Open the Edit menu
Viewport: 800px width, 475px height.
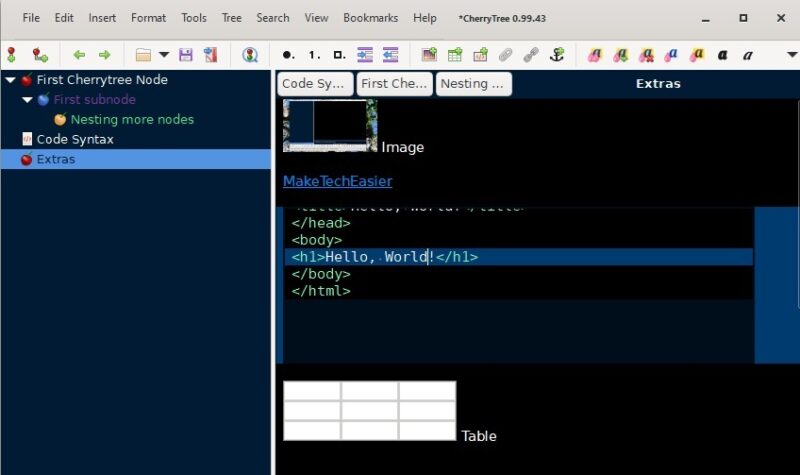(64, 18)
